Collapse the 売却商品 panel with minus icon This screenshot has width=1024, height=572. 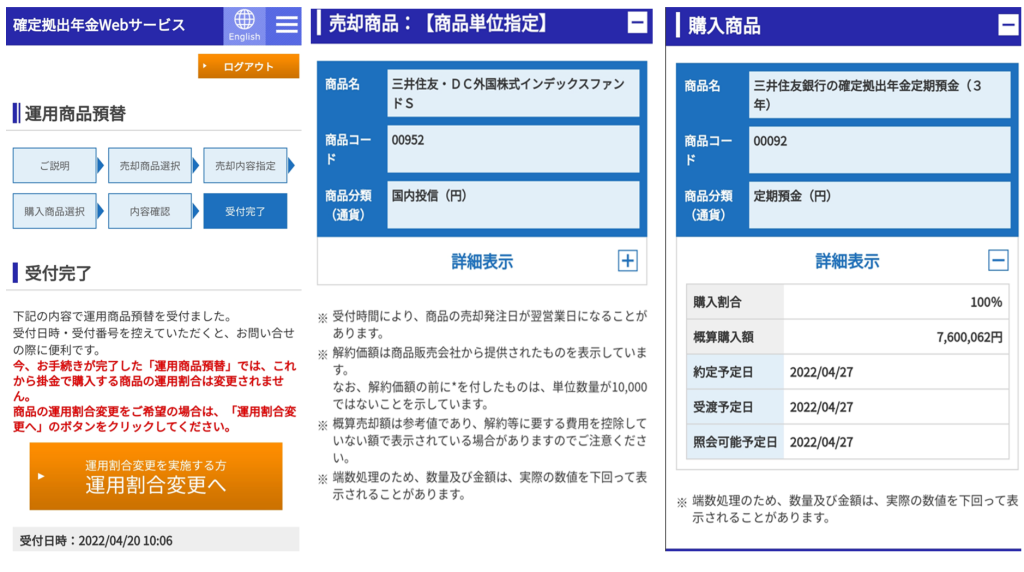coord(636,23)
